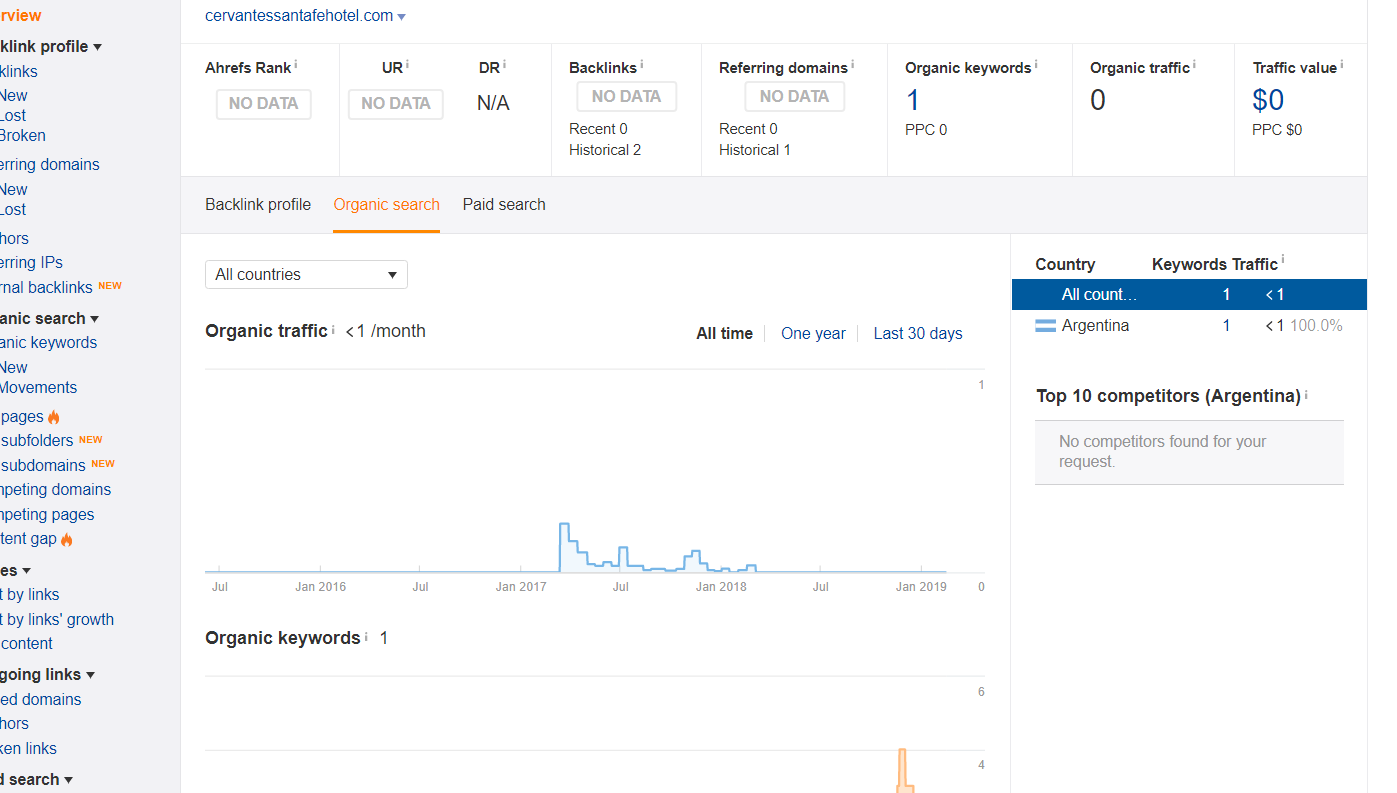
Task: Click the traffic spike in organic traffic chart
Action: point(564,545)
